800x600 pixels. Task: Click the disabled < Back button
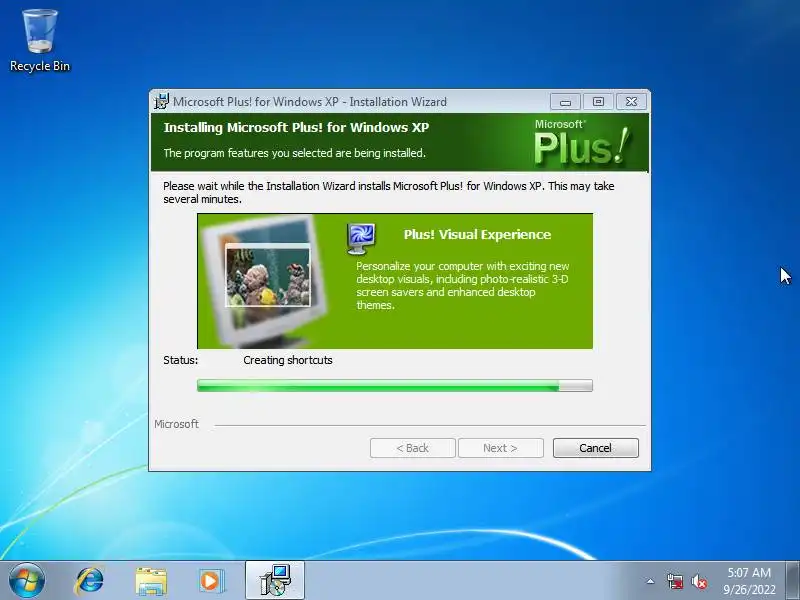pos(412,448)
